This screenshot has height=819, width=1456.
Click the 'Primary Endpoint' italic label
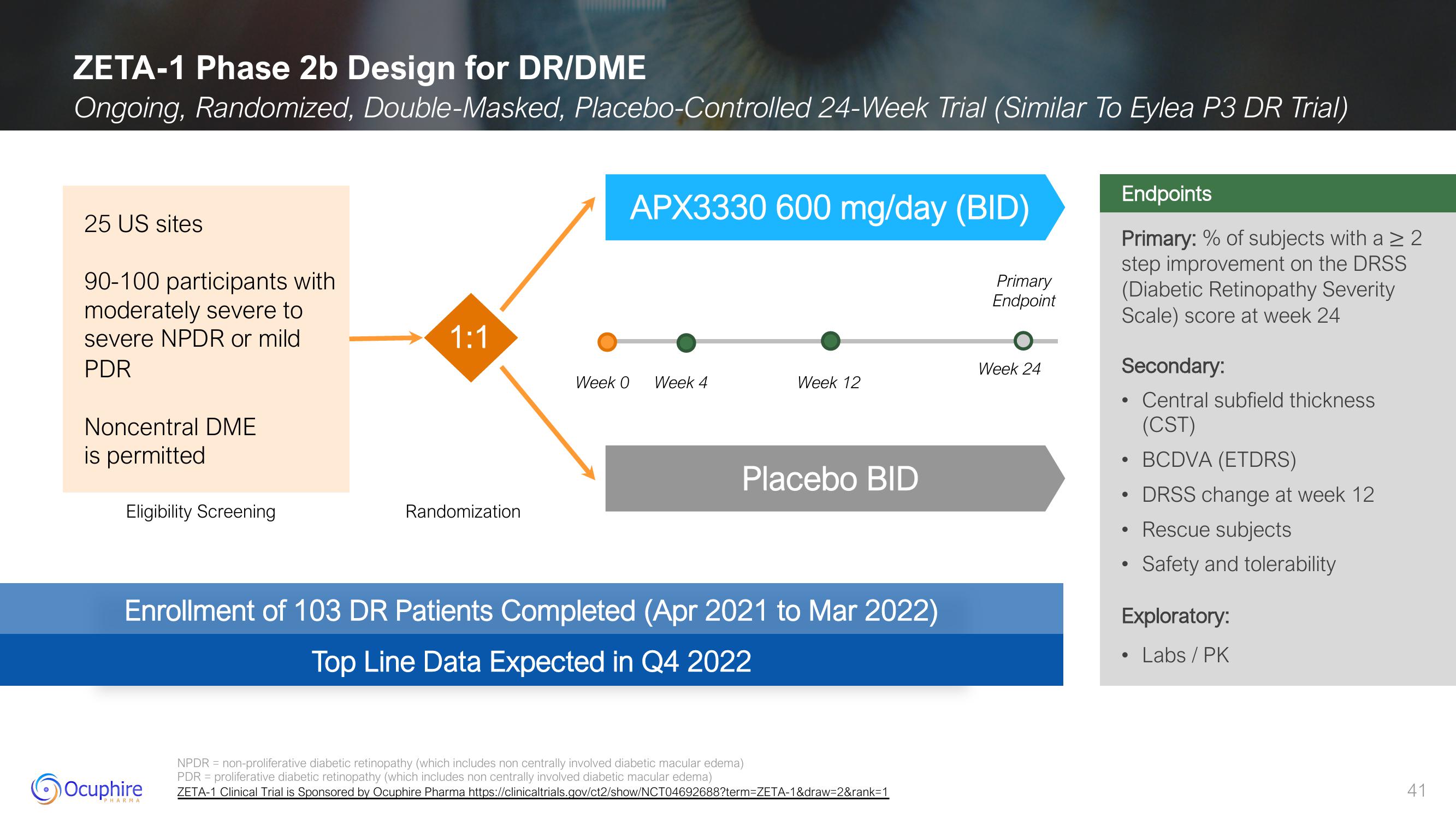1023,290
